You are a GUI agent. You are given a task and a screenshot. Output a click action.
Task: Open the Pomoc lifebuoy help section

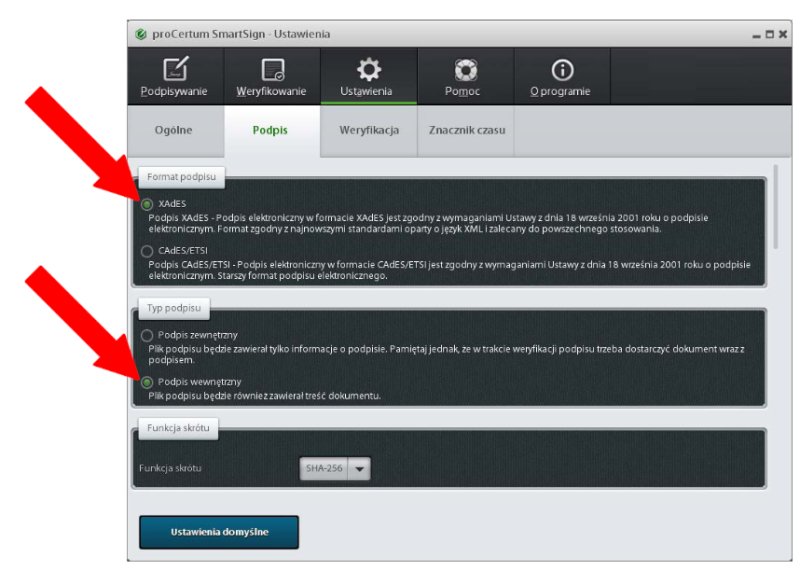pos(465,77)
